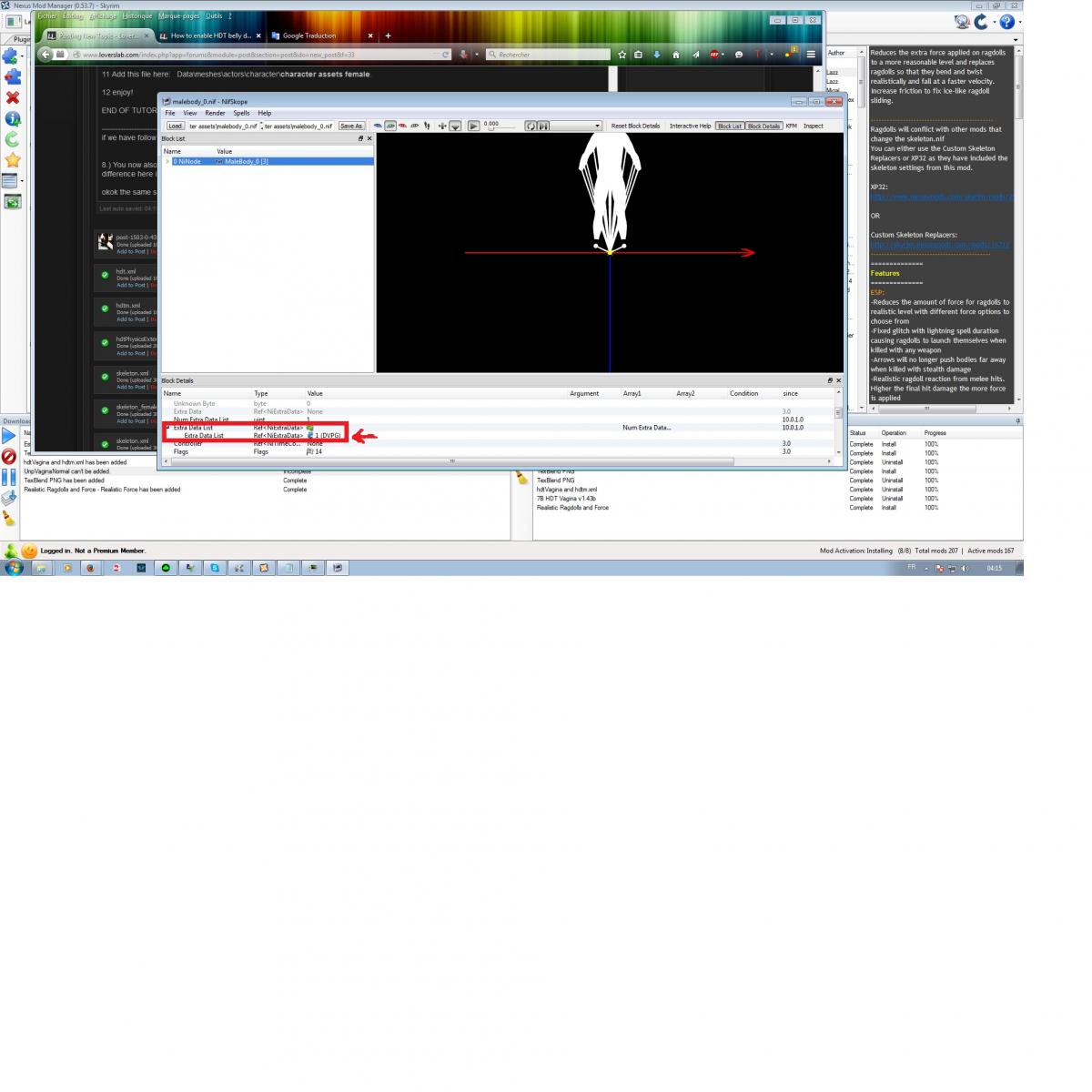Click the pause download icon
The height and width of the screenshot is (1092, 1092).
[9, 477]
